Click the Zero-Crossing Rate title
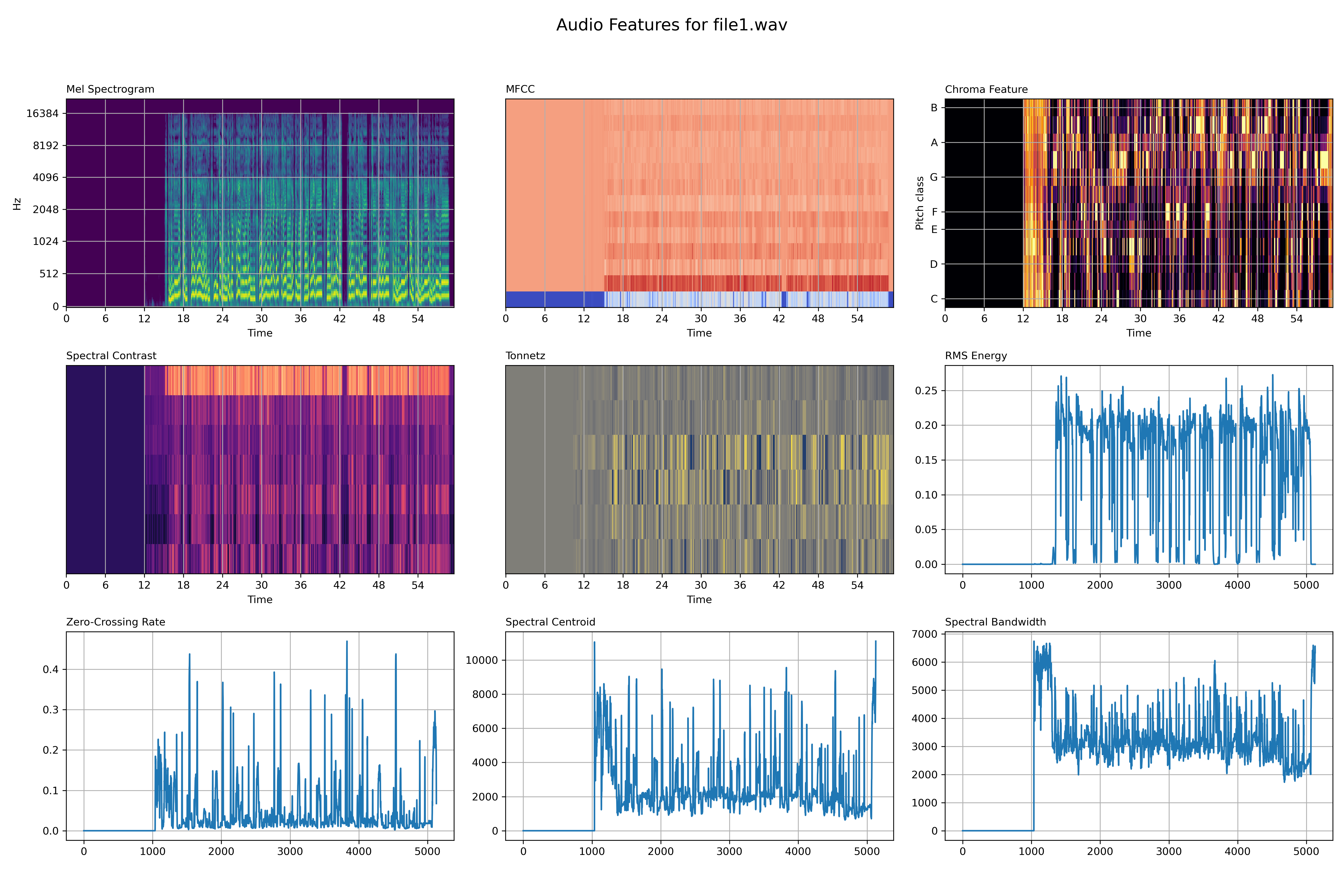This screenshot has width=1344, height=896. pyautogui.click(x=116, y=622)
